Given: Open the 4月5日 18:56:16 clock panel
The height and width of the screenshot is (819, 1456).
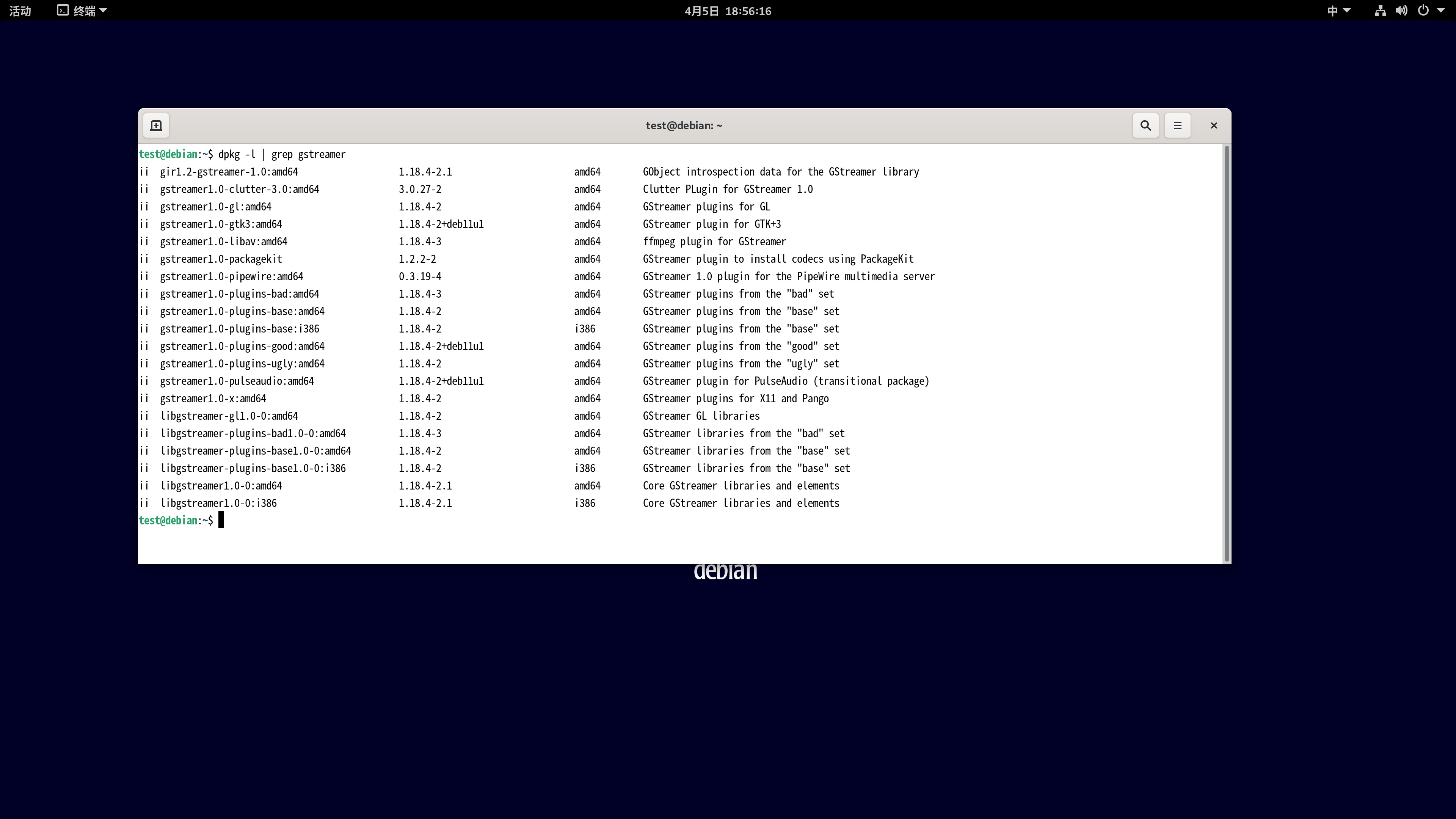Looking at the screenshot, I should tap(728, 11).
